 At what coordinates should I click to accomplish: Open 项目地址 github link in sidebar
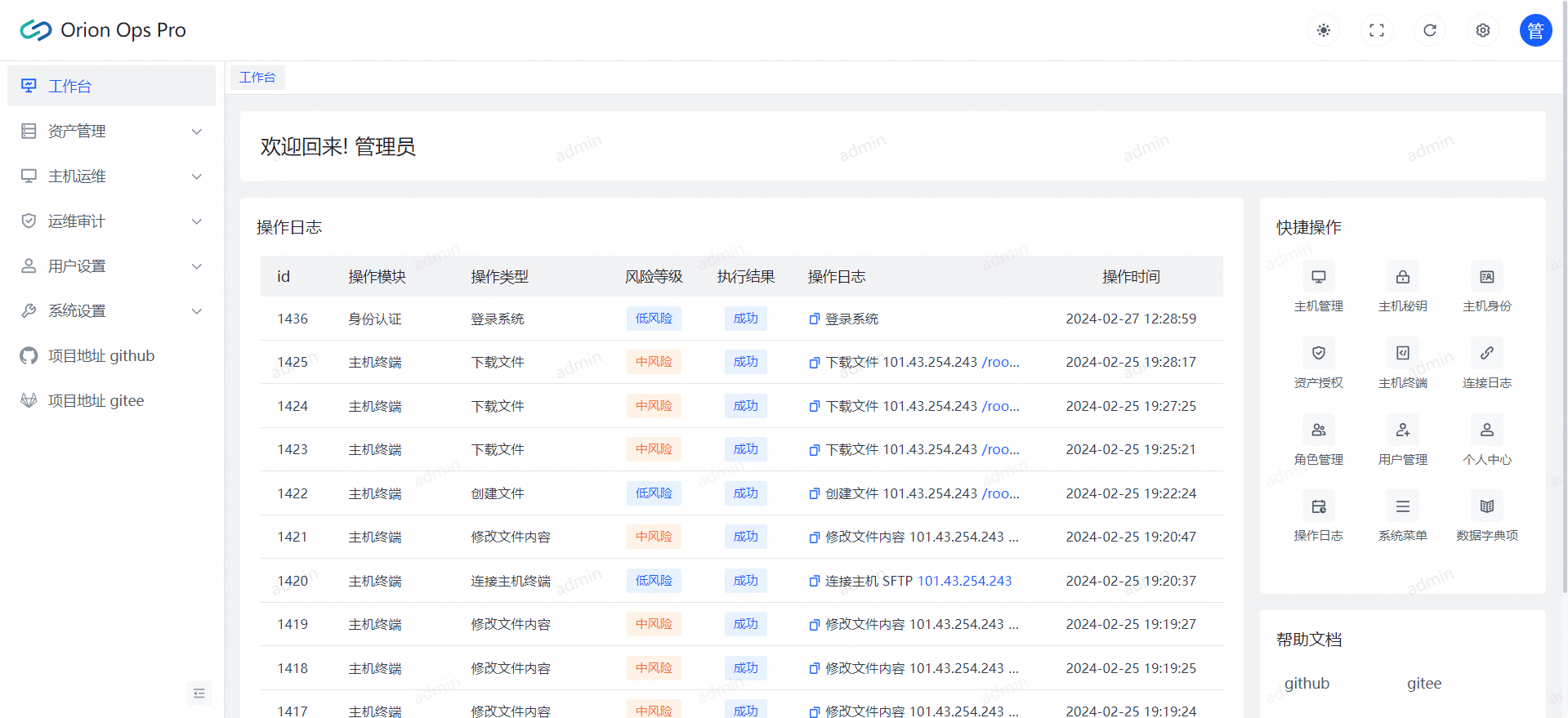[101, 355]
